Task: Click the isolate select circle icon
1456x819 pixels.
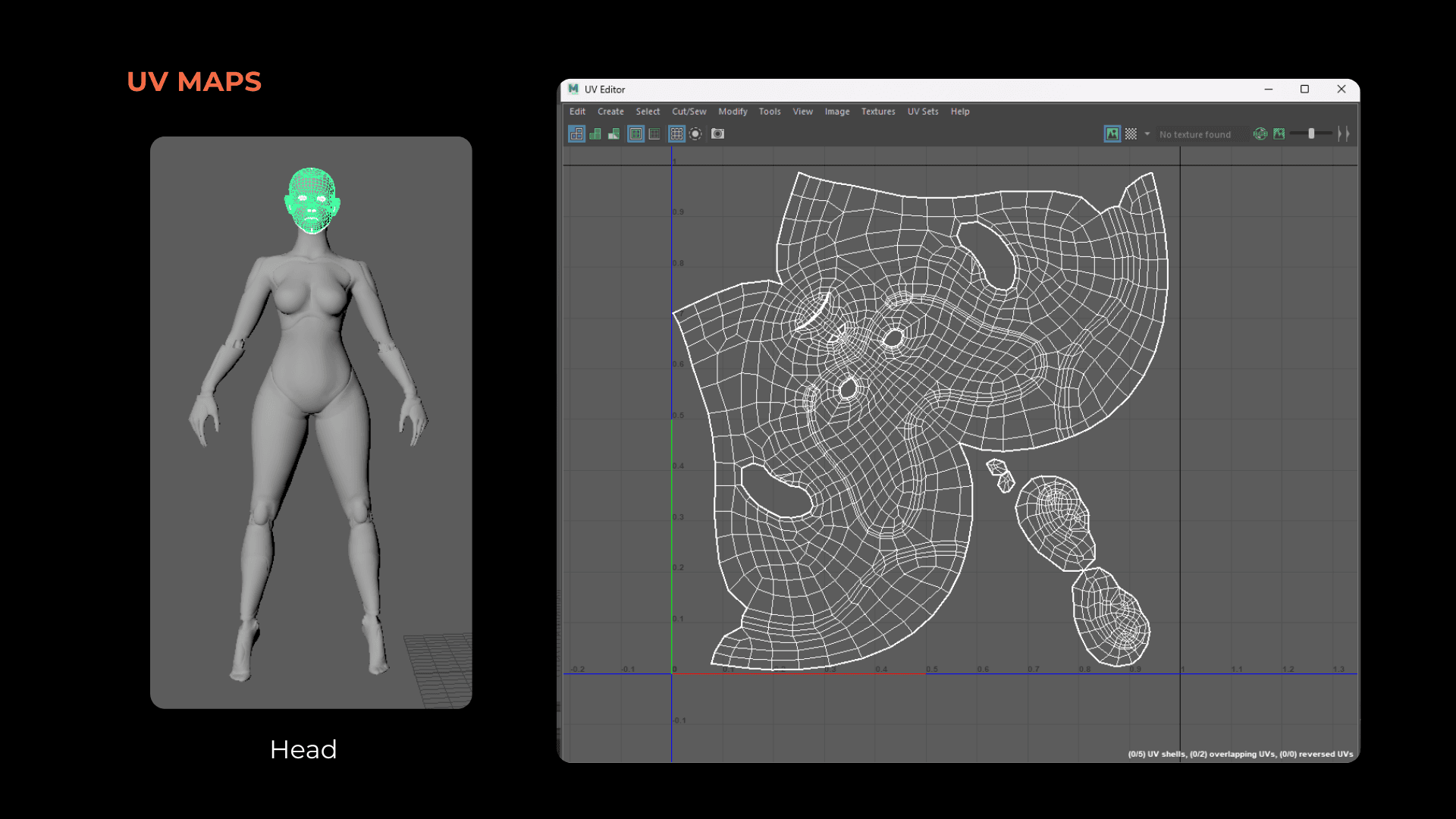Action: (695, 134)
